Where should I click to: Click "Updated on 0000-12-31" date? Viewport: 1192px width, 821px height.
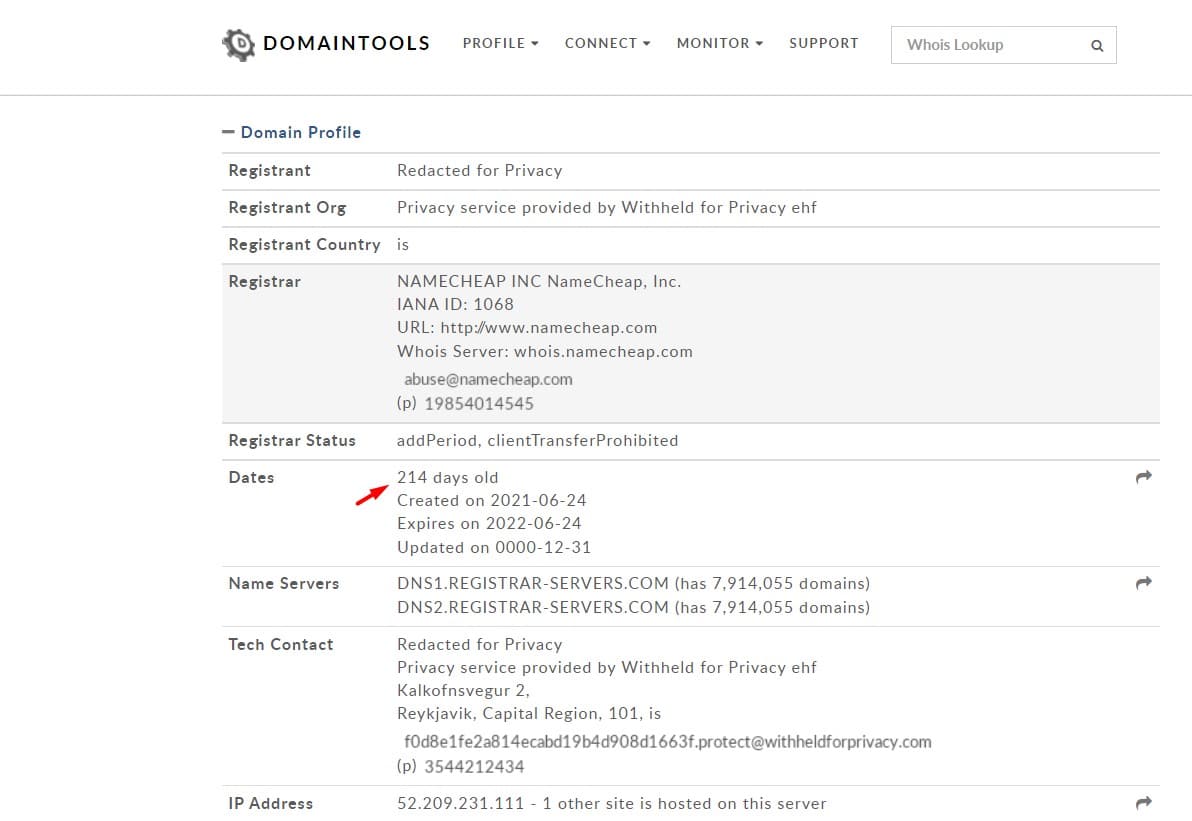click(494, 547)
